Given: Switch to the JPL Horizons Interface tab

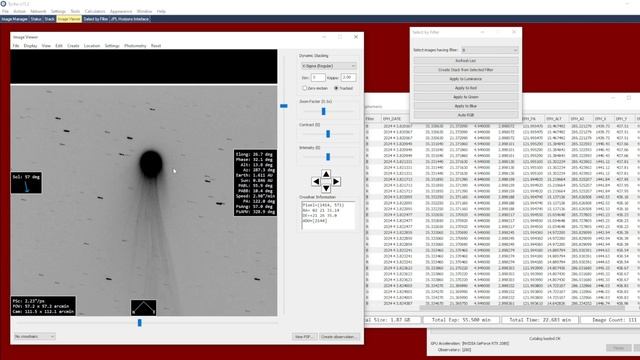Looking at the screenshot, I should [130, 19].
